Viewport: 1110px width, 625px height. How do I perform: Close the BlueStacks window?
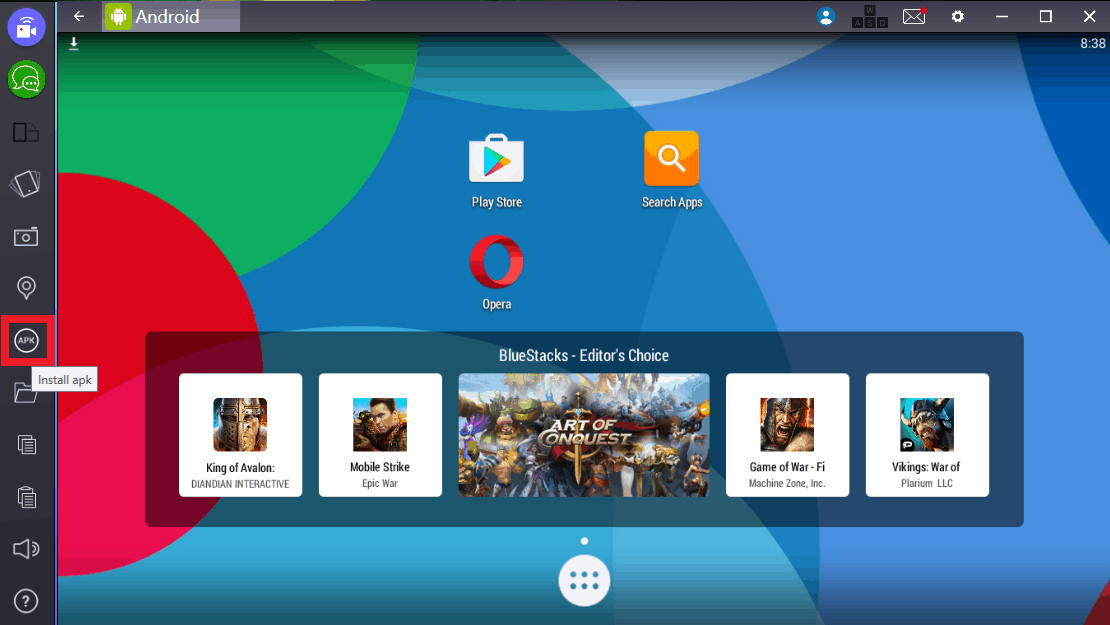[x=1089, y=16]
